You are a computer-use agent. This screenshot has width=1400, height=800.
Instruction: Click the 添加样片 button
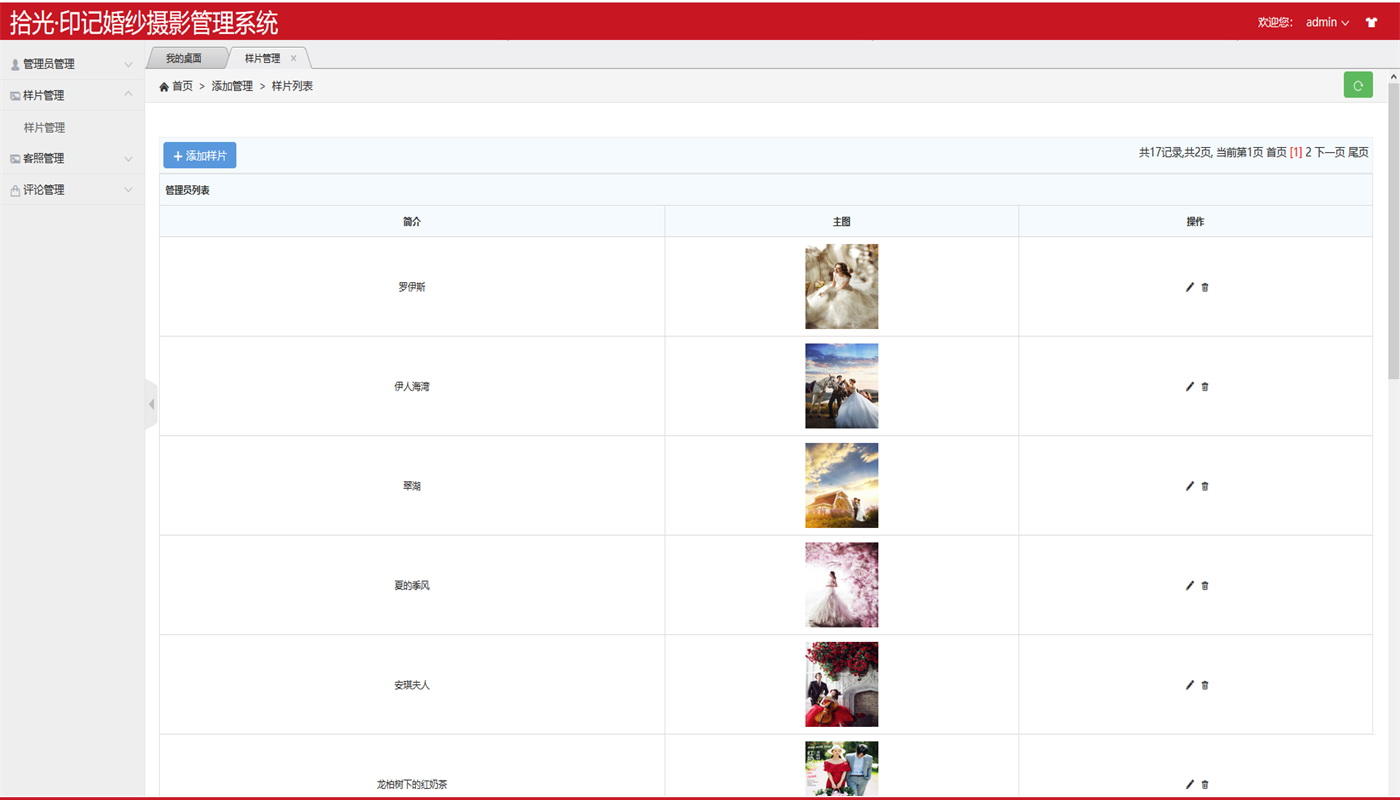pos(199,156)
